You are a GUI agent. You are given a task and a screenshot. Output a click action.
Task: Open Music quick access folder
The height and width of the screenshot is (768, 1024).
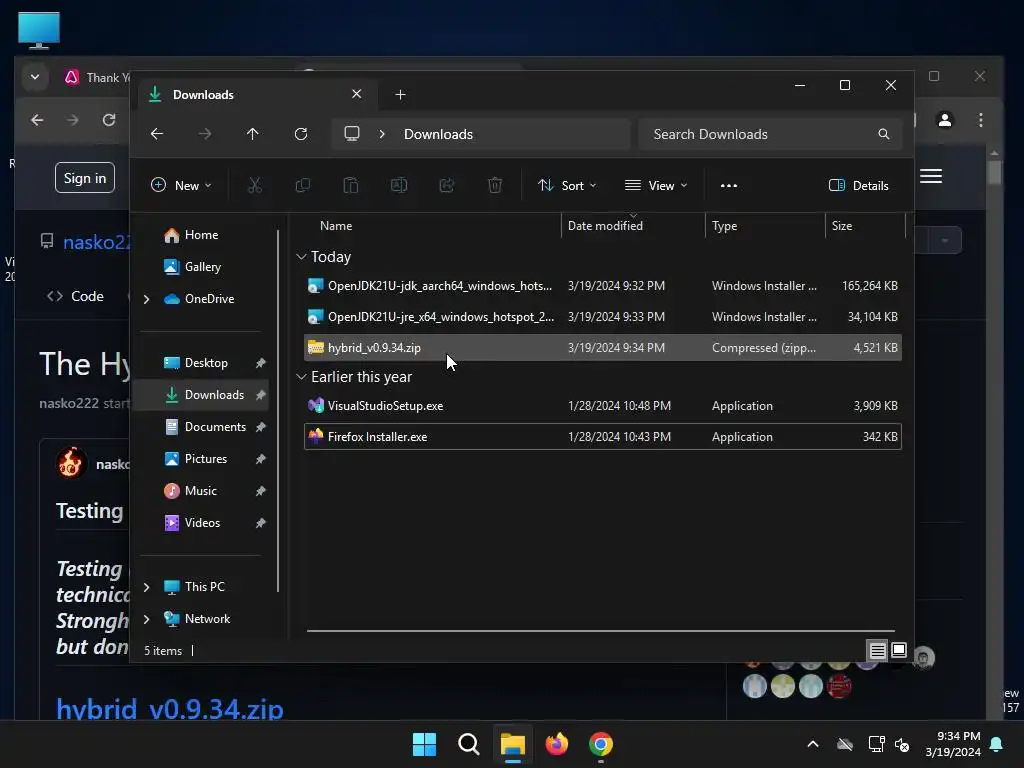pos(202,491)
